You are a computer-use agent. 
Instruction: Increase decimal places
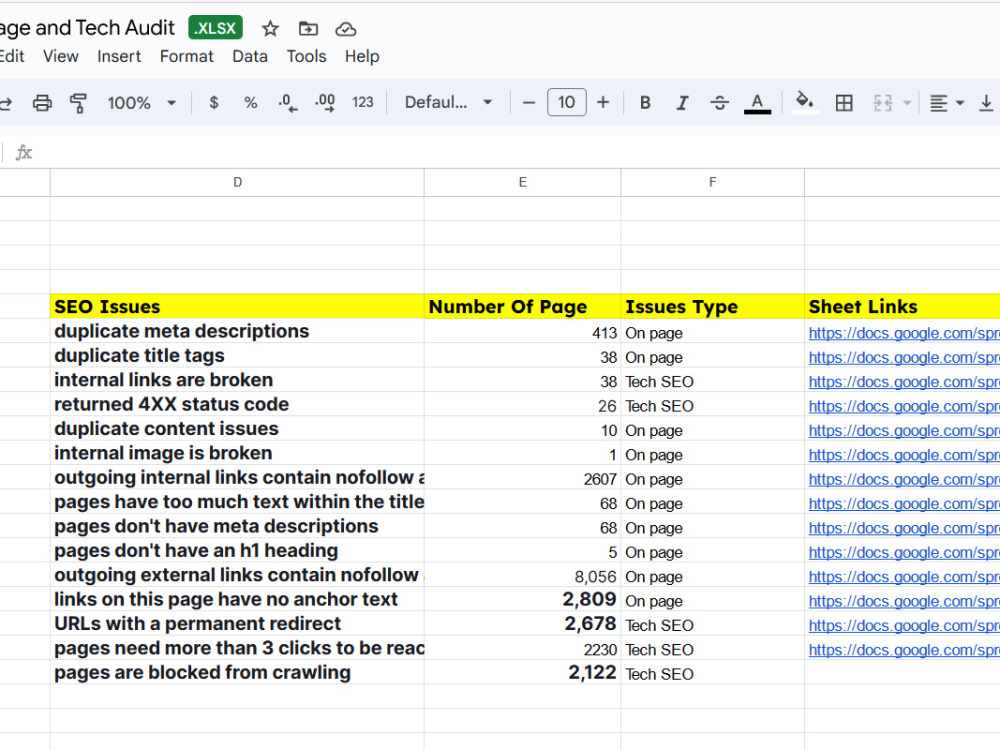325,103
